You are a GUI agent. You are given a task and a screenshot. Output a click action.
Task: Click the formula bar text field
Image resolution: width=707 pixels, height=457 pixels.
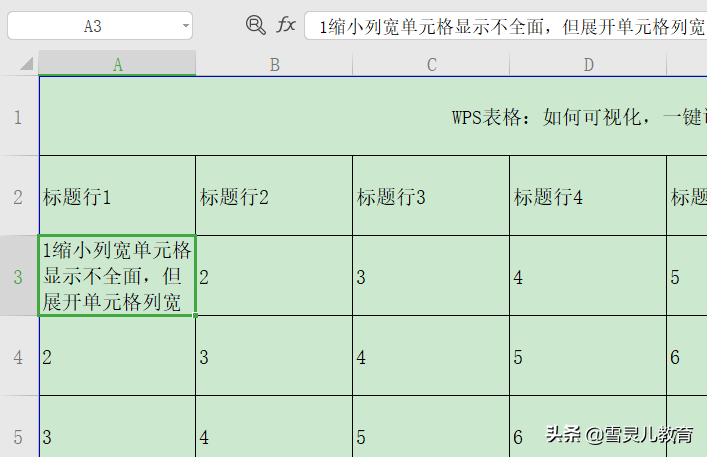pyautogui.click(x=505, y=26)
